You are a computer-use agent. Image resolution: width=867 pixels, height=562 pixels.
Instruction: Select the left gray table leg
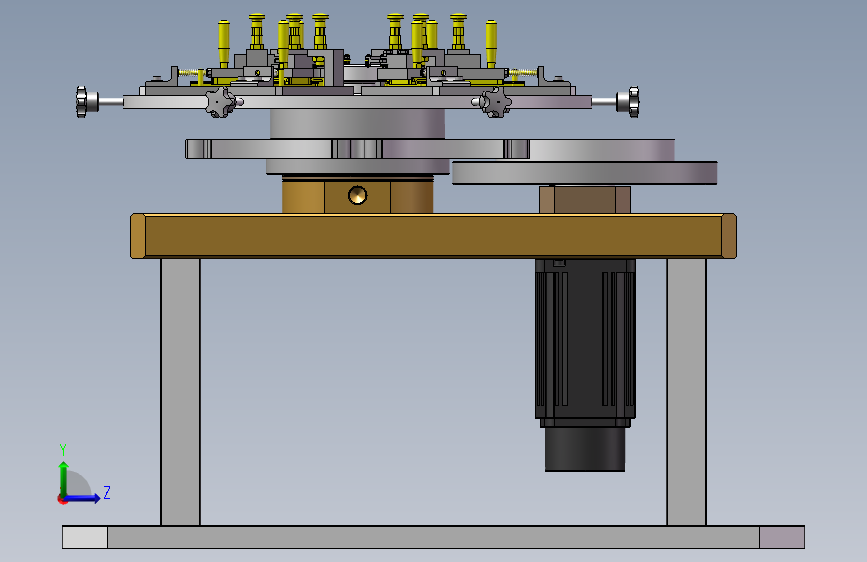point(180,392)
